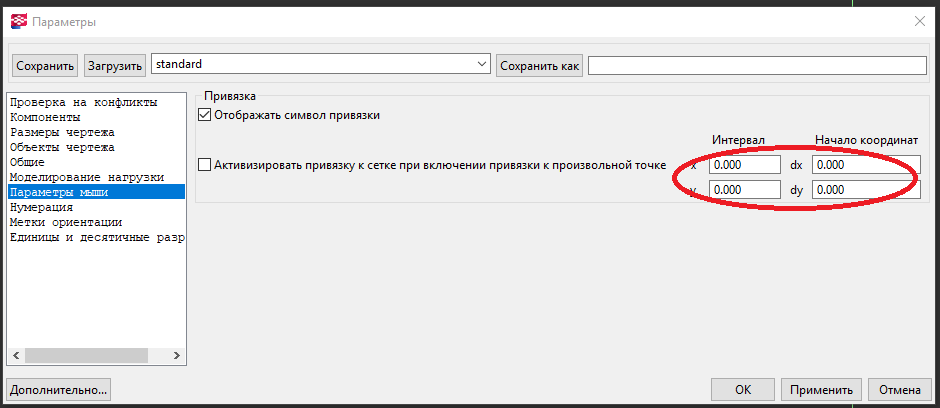Close the Параметры dialog window
940x408 pixels.
pos(919,21)
